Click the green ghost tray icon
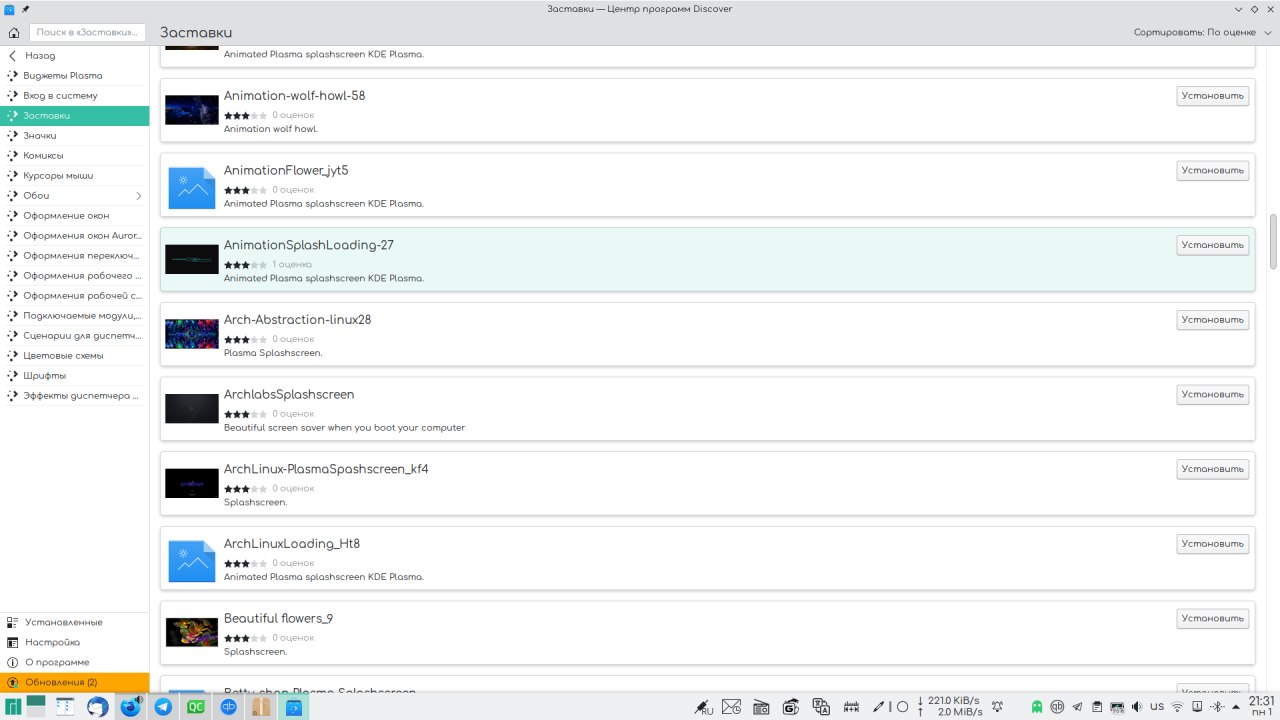Viewport: 1280px width, 720px height. (x=1036, y=707)
